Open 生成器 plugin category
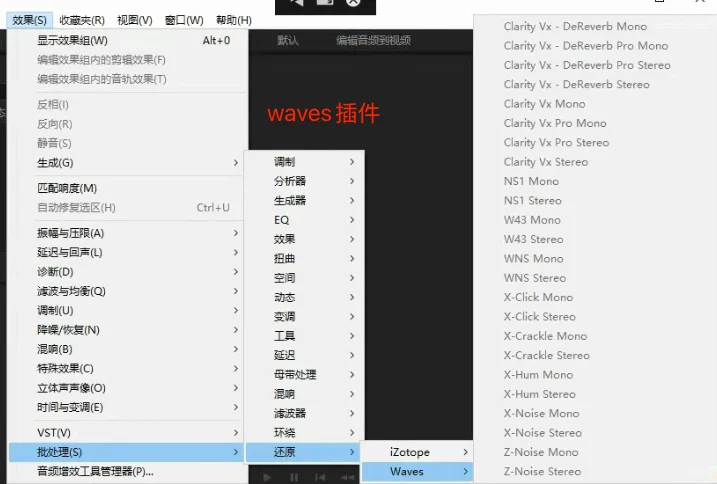 (305, 200)
